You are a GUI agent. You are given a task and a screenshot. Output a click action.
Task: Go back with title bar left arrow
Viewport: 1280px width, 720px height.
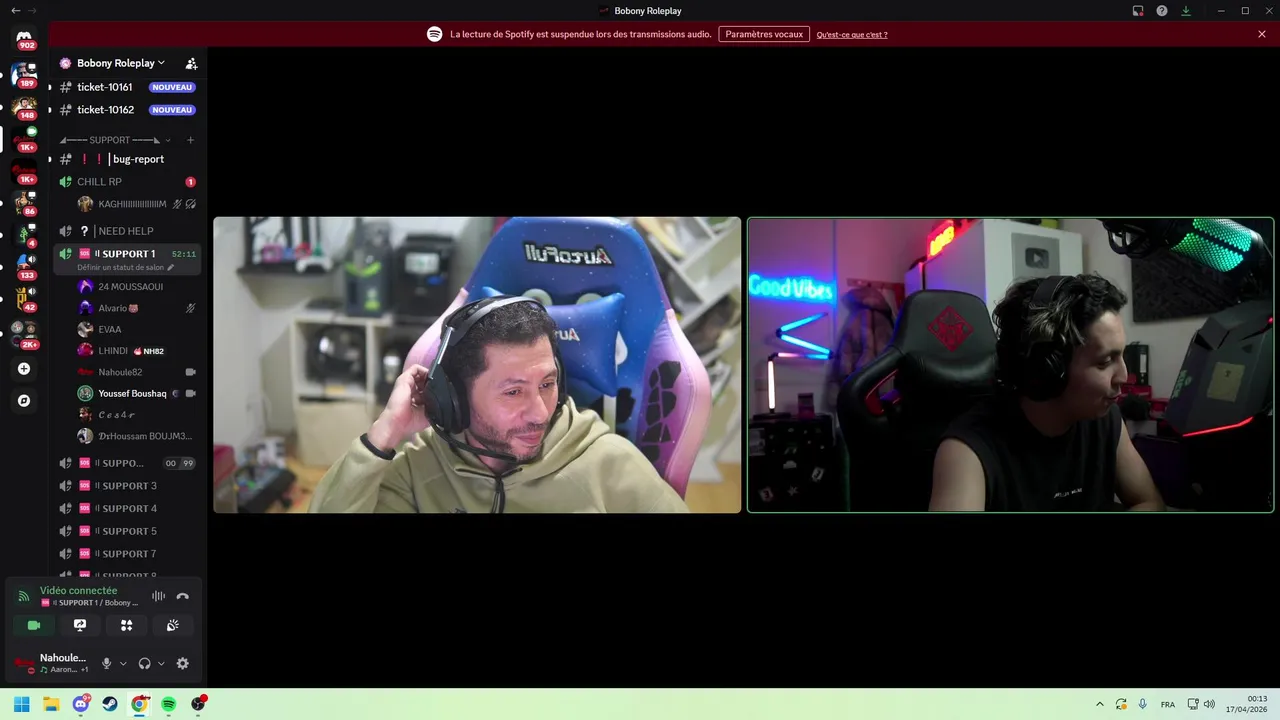coord(15,11)
